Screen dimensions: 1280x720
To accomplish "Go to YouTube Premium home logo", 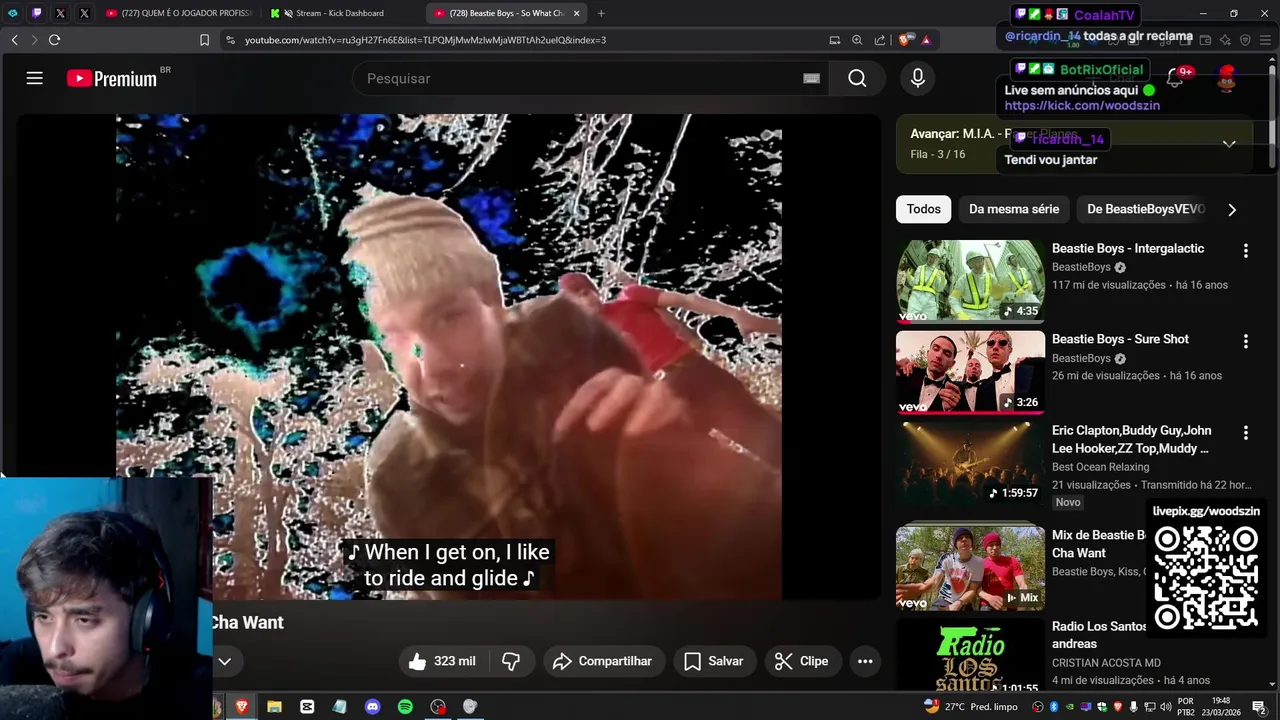I will [x=113, y=78].
